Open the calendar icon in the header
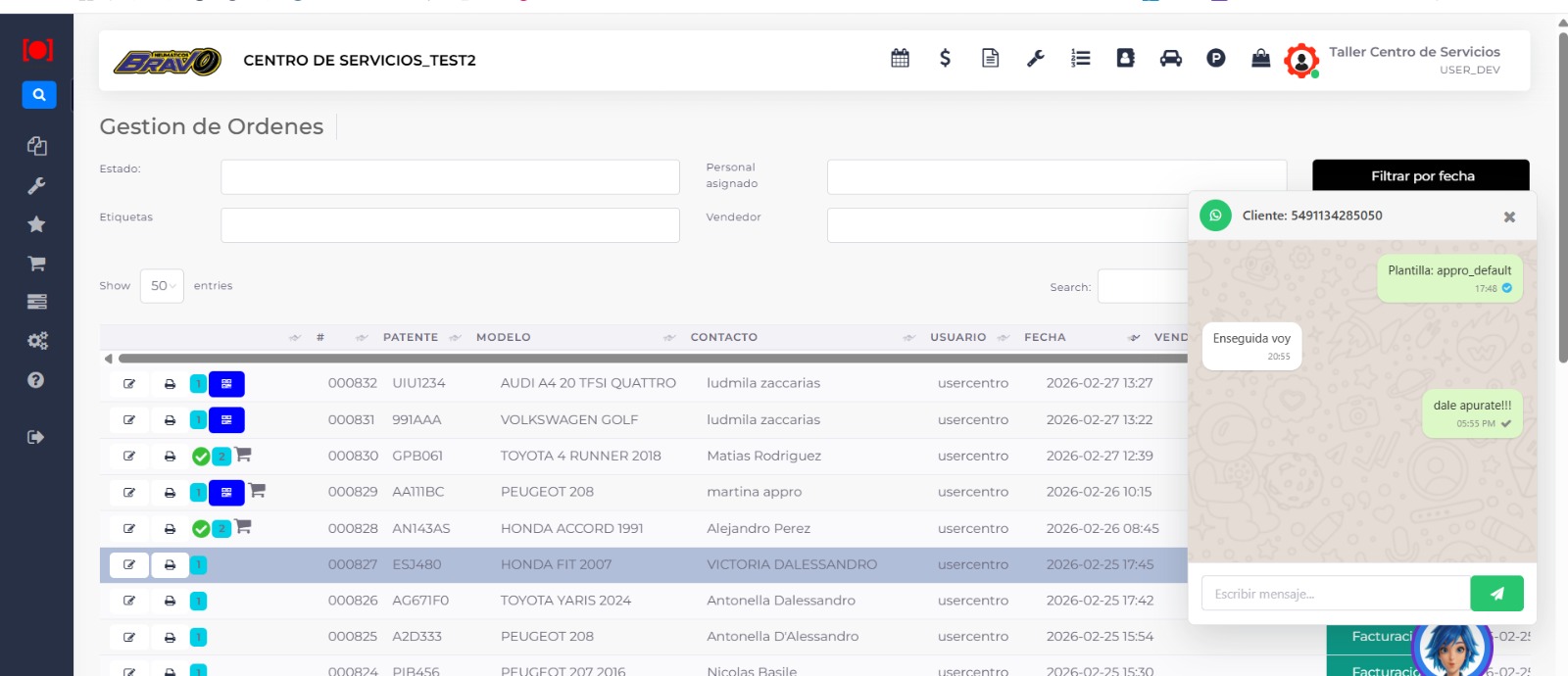 [x=900, y=59]
